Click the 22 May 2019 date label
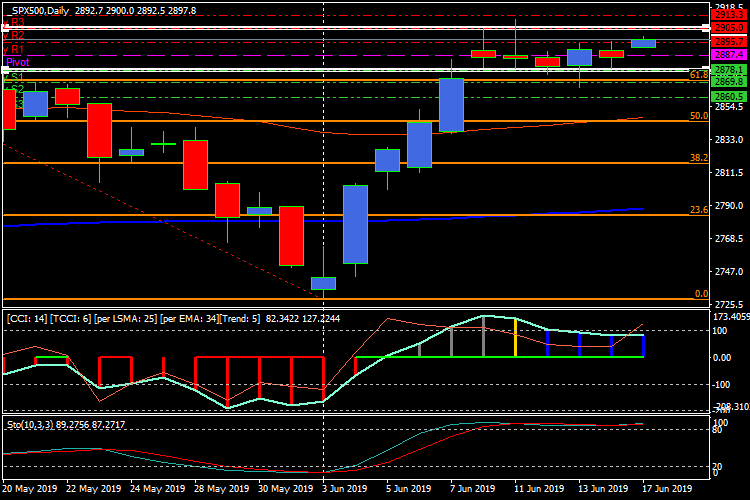 (94, 489)
